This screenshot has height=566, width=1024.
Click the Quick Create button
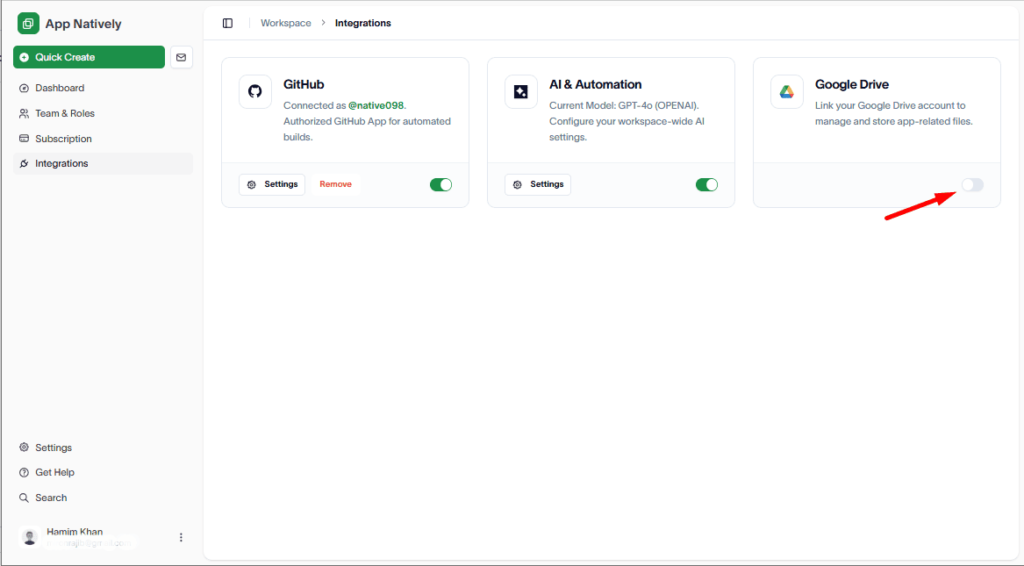89,57
